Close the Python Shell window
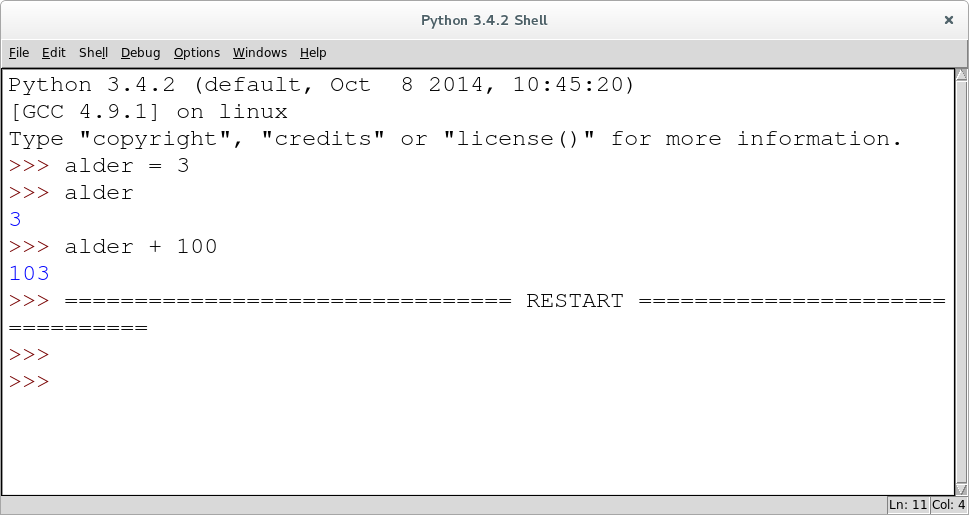This screenshot has height=515, width=969. pos(949,20)
